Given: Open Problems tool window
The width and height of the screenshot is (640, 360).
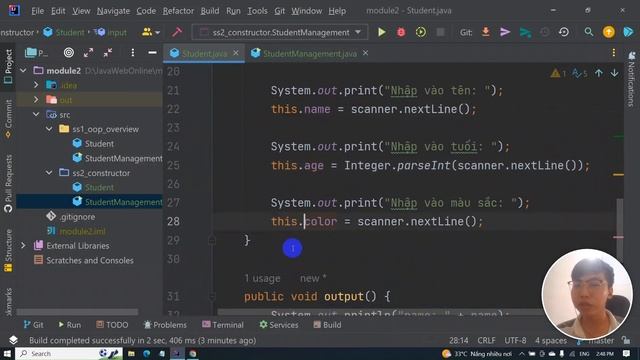Looking at the screenshot, I should [x=165, y=325].
